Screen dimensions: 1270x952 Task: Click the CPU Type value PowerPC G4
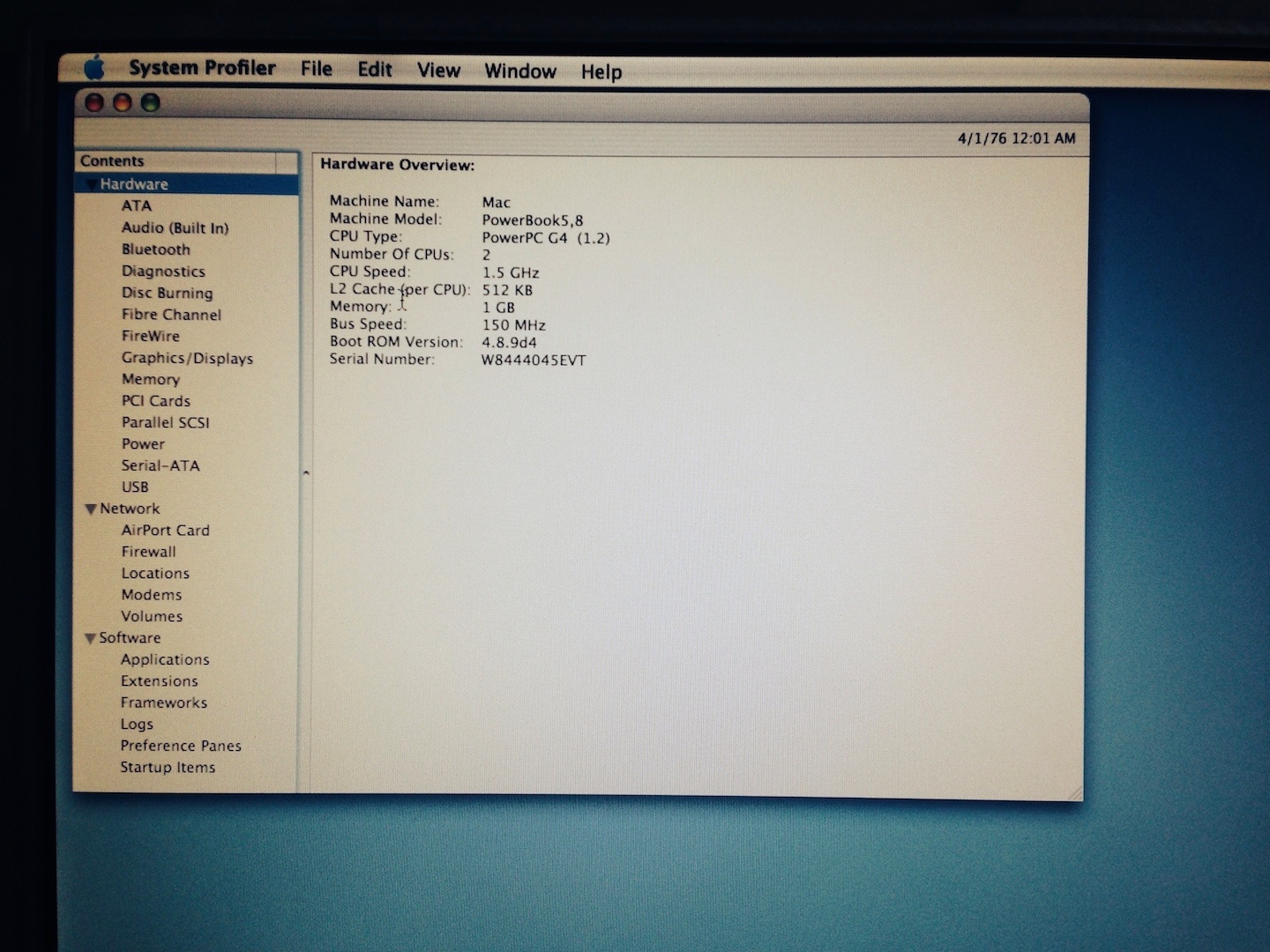point(545,238)
